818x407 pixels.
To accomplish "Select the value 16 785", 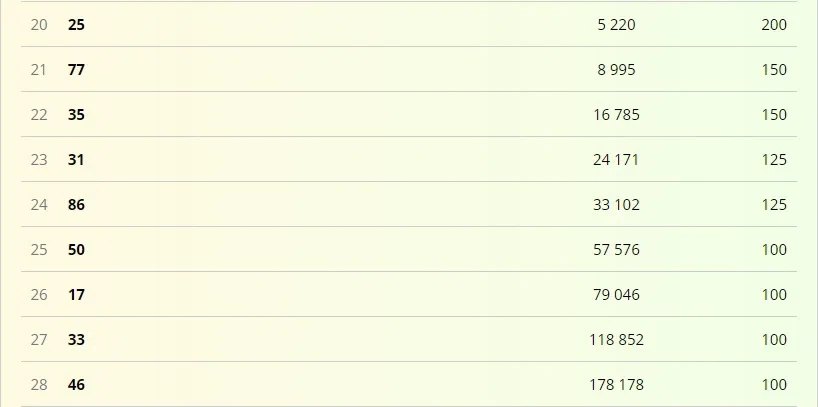I will coord(616,114).
